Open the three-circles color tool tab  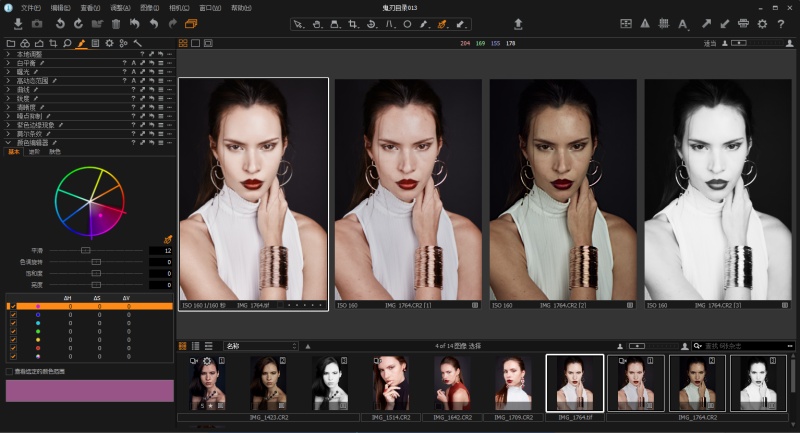[25, 43]
